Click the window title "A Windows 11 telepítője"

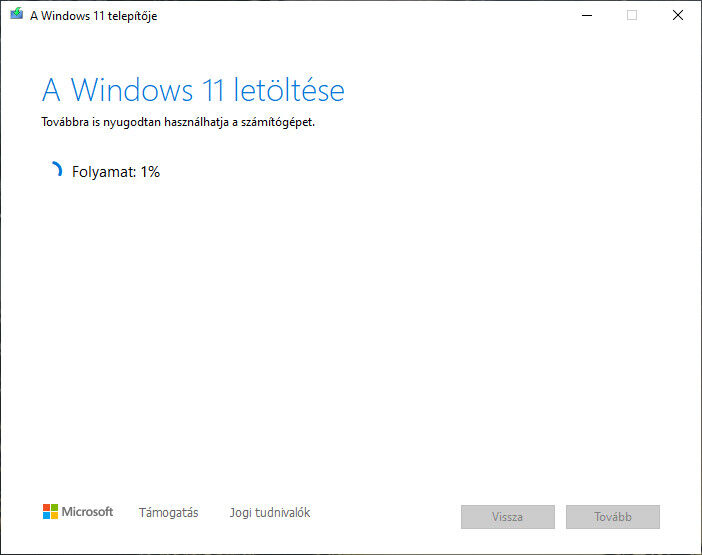click(x=94, y=16)
